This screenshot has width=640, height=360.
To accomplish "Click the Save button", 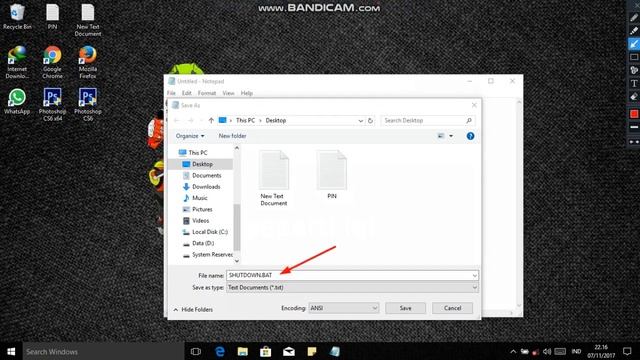I will tap(405, 308).
